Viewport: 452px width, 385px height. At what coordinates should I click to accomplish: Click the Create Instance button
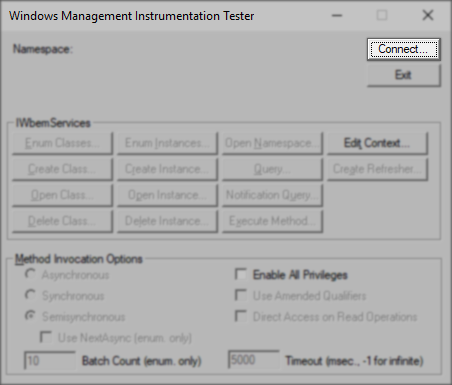point(167,169)
